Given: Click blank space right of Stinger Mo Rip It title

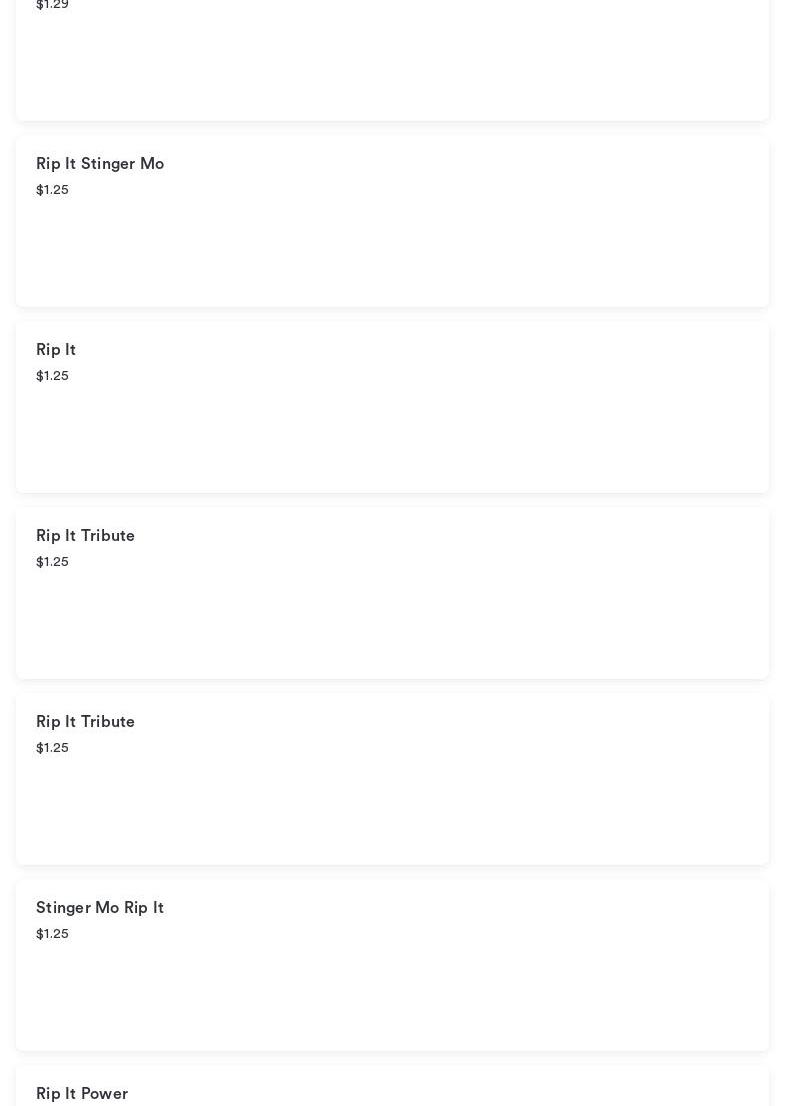Looking at the screenshot, I should pyautogui.click(x=450, y=908).
